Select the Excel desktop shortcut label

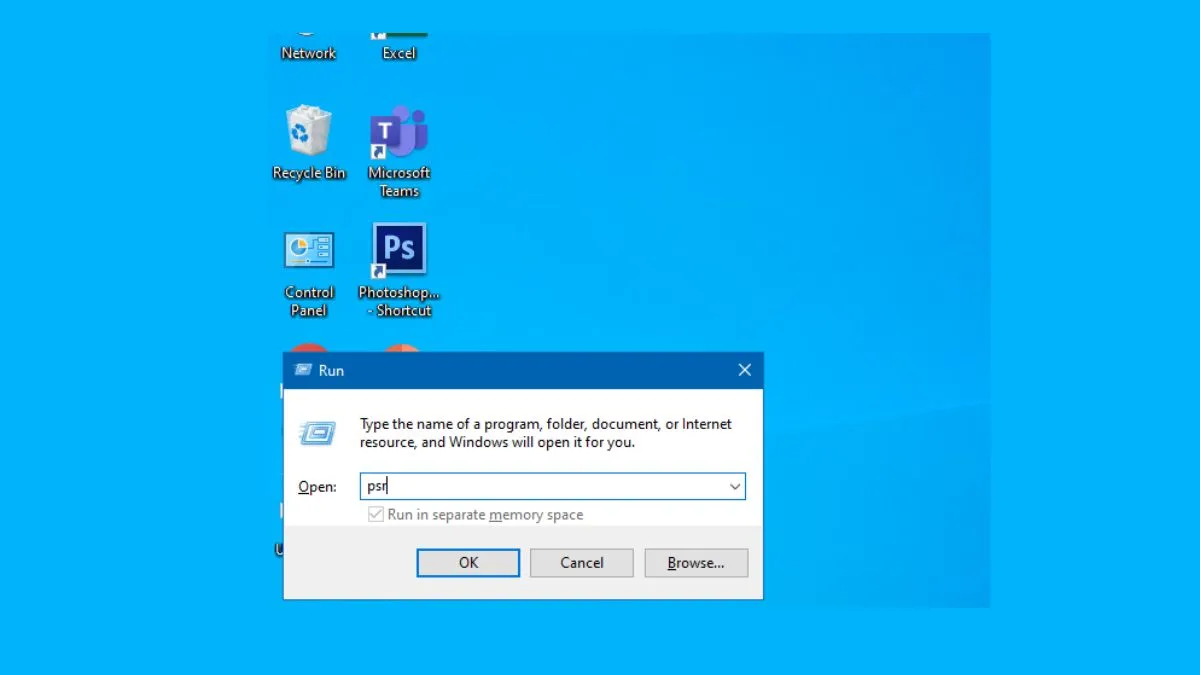[x=399, y=53]
